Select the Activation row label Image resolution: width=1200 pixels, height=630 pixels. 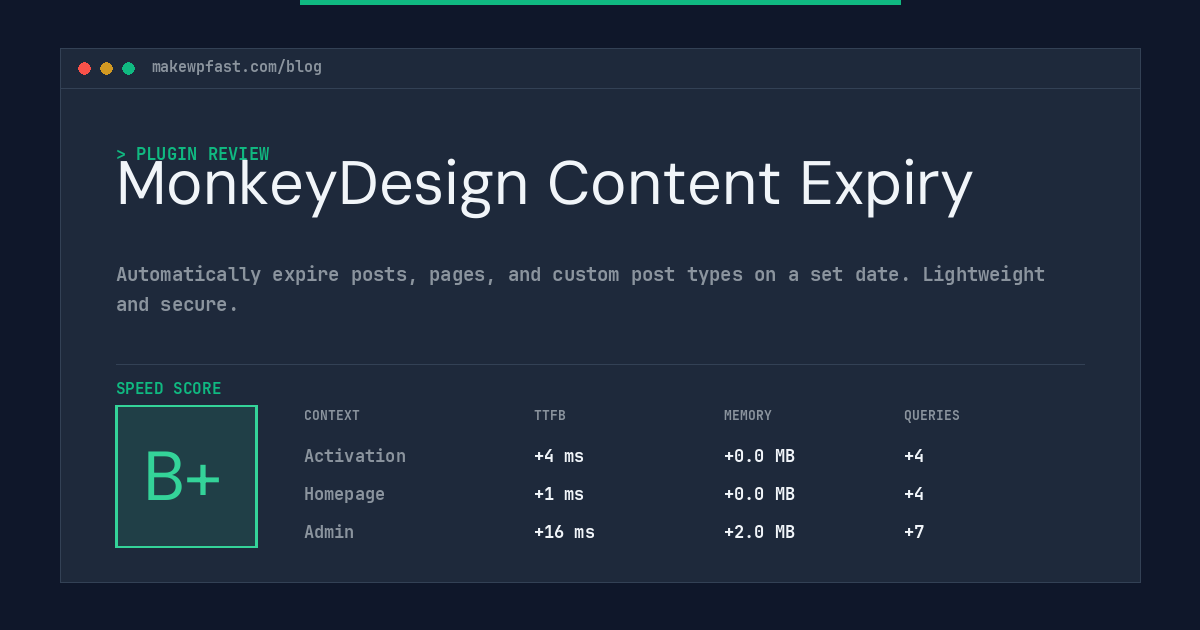(x=355, y=456)
